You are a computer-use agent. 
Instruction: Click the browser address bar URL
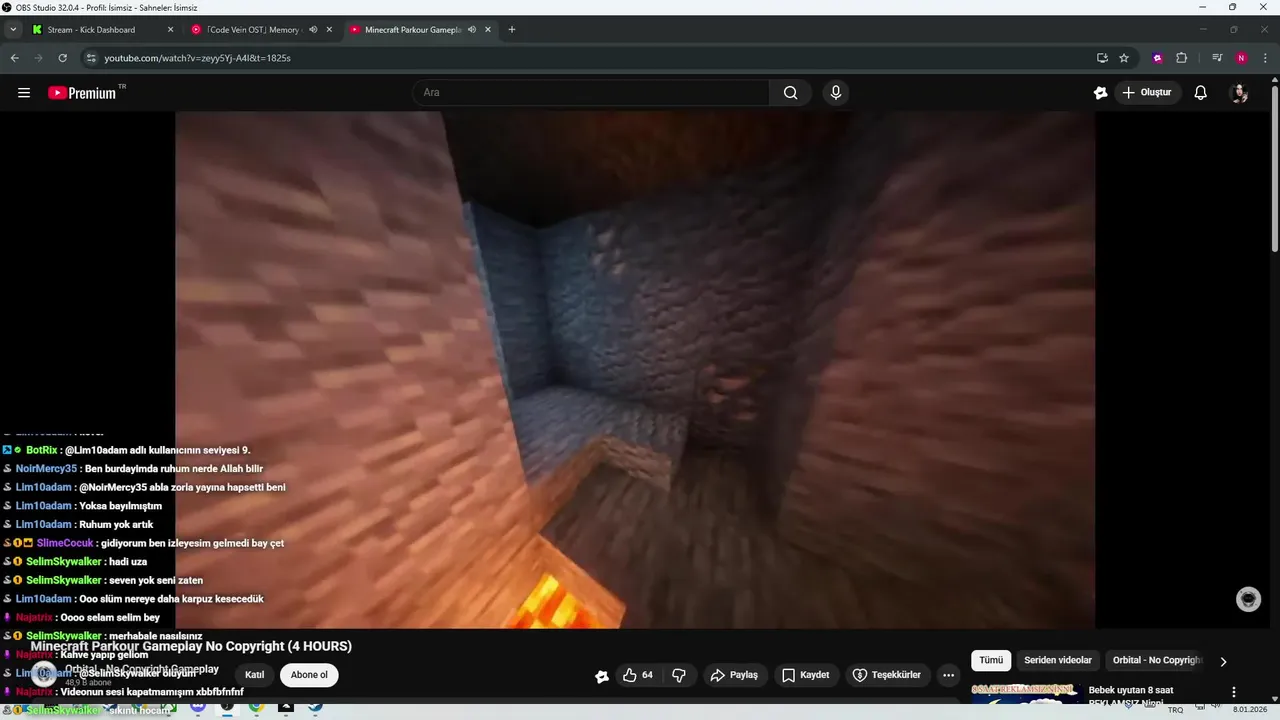(197, 58)
